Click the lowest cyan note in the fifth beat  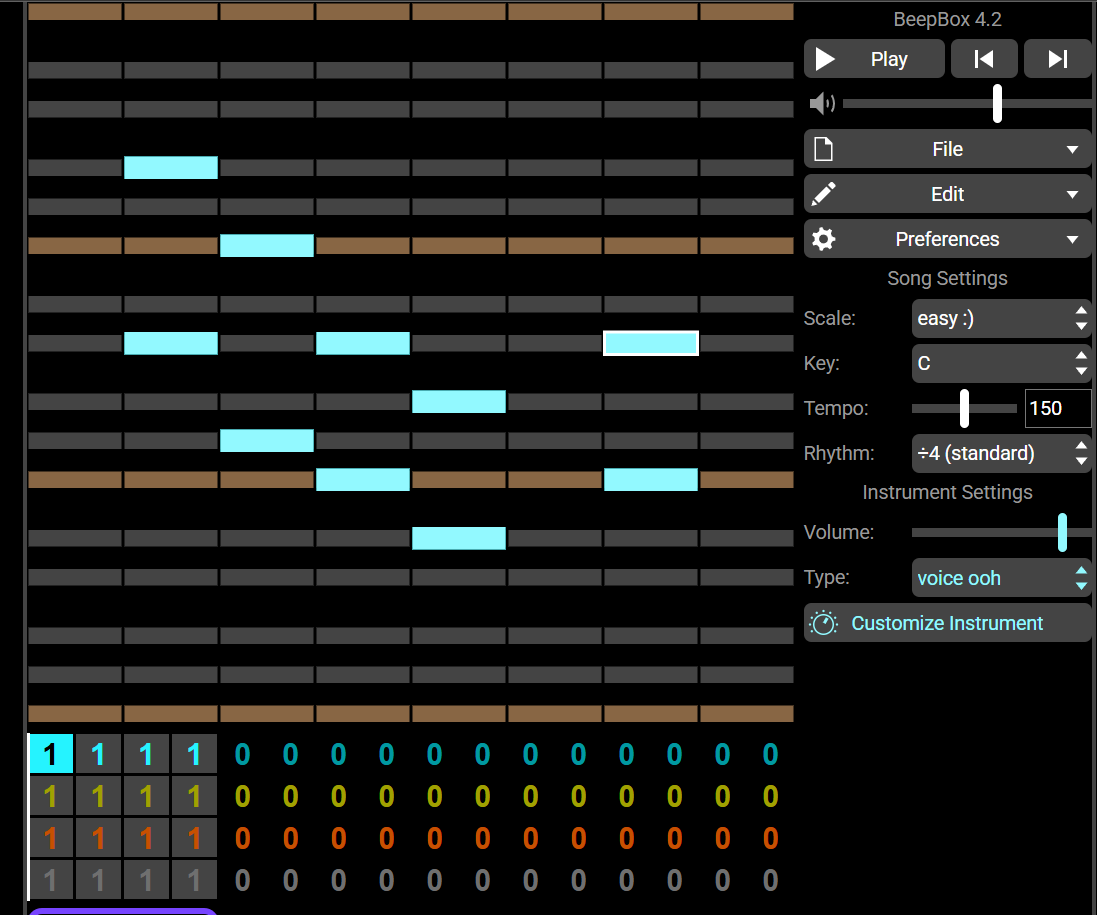coord(459,538)
